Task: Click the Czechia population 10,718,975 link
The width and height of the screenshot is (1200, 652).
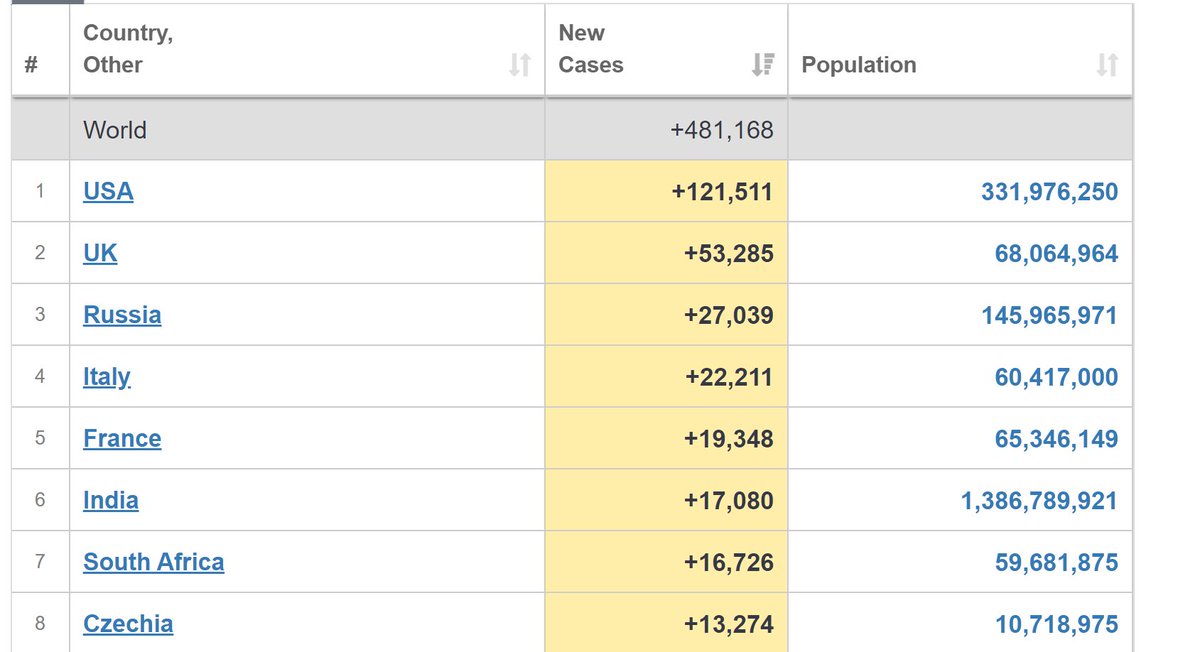Action: pyautogui.click(x=1056, y=625)
